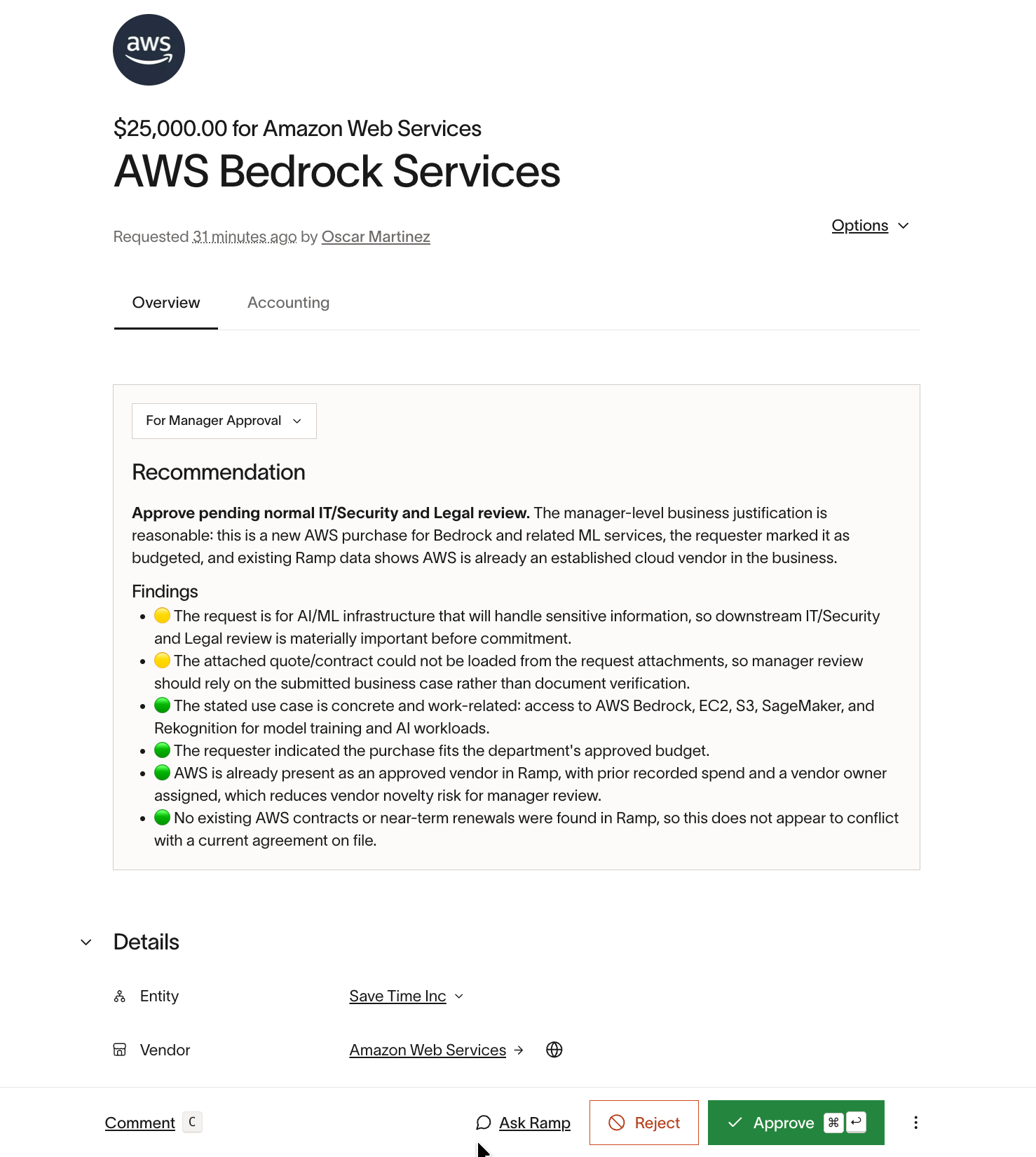
Task: Collapse the Details section chevron
Action: point(86,942)
